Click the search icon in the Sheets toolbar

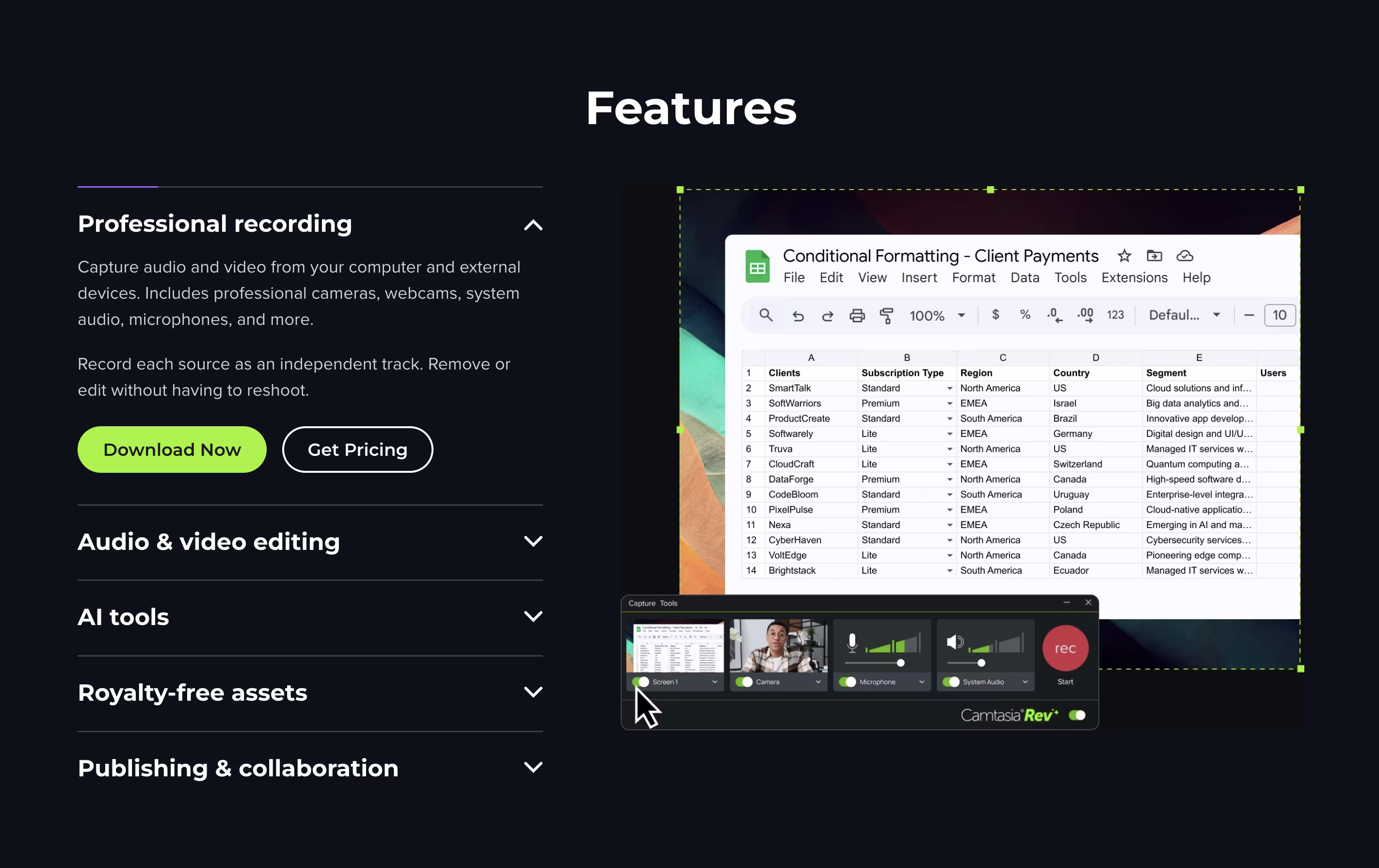tap(766, 315)
